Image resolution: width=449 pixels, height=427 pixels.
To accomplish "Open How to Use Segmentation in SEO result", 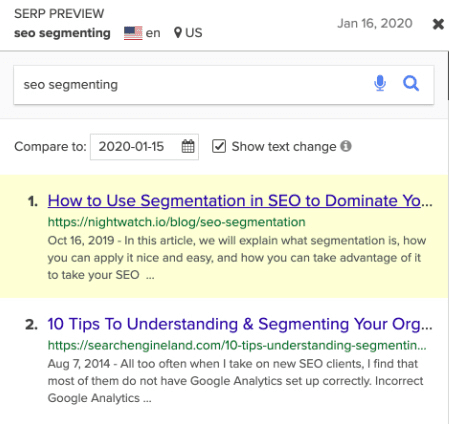I will tap(240, 201).
